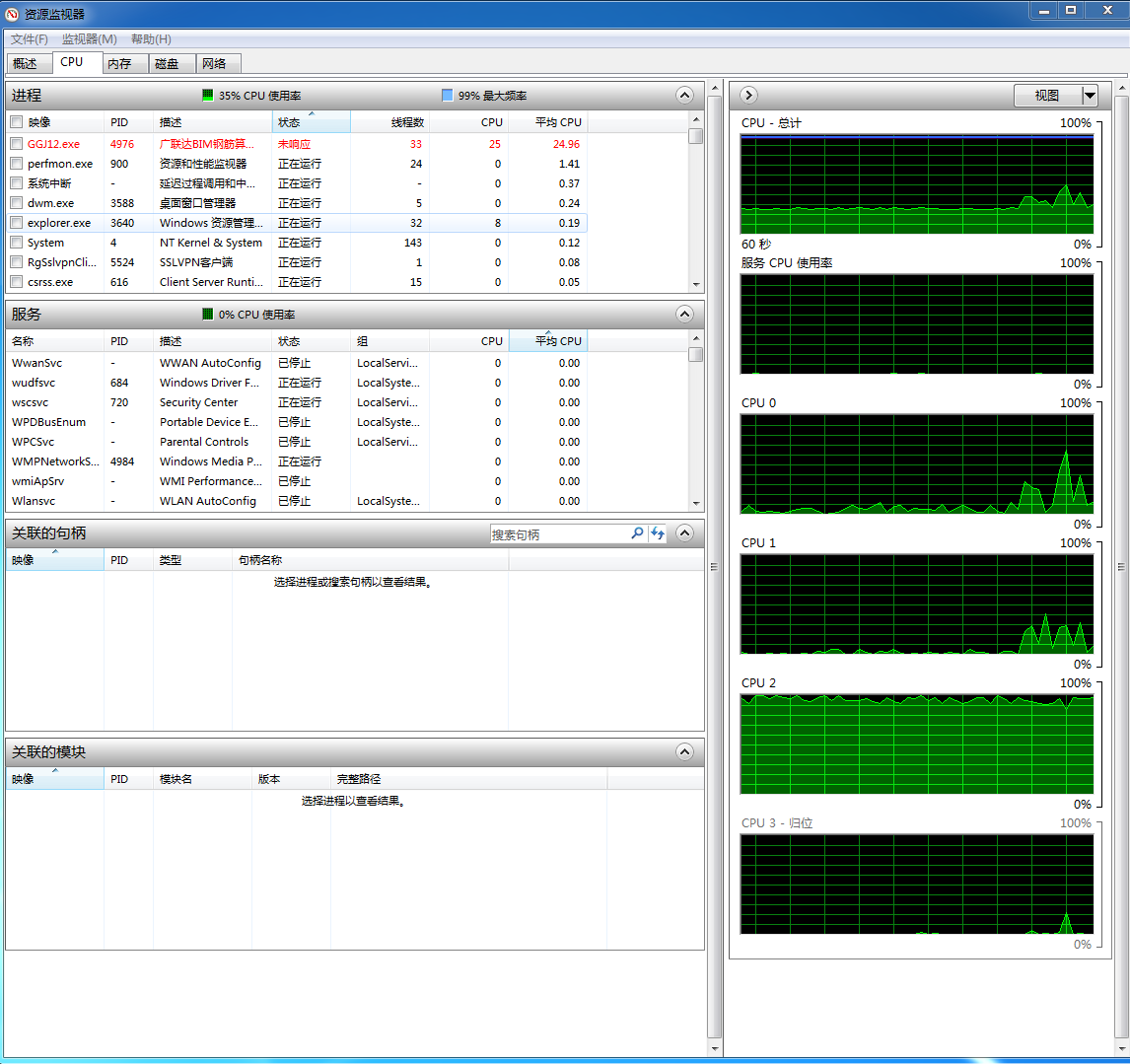Click the 服务 CPU 使用率 graph
The image size is (1130, 1064).
[917, 323]
